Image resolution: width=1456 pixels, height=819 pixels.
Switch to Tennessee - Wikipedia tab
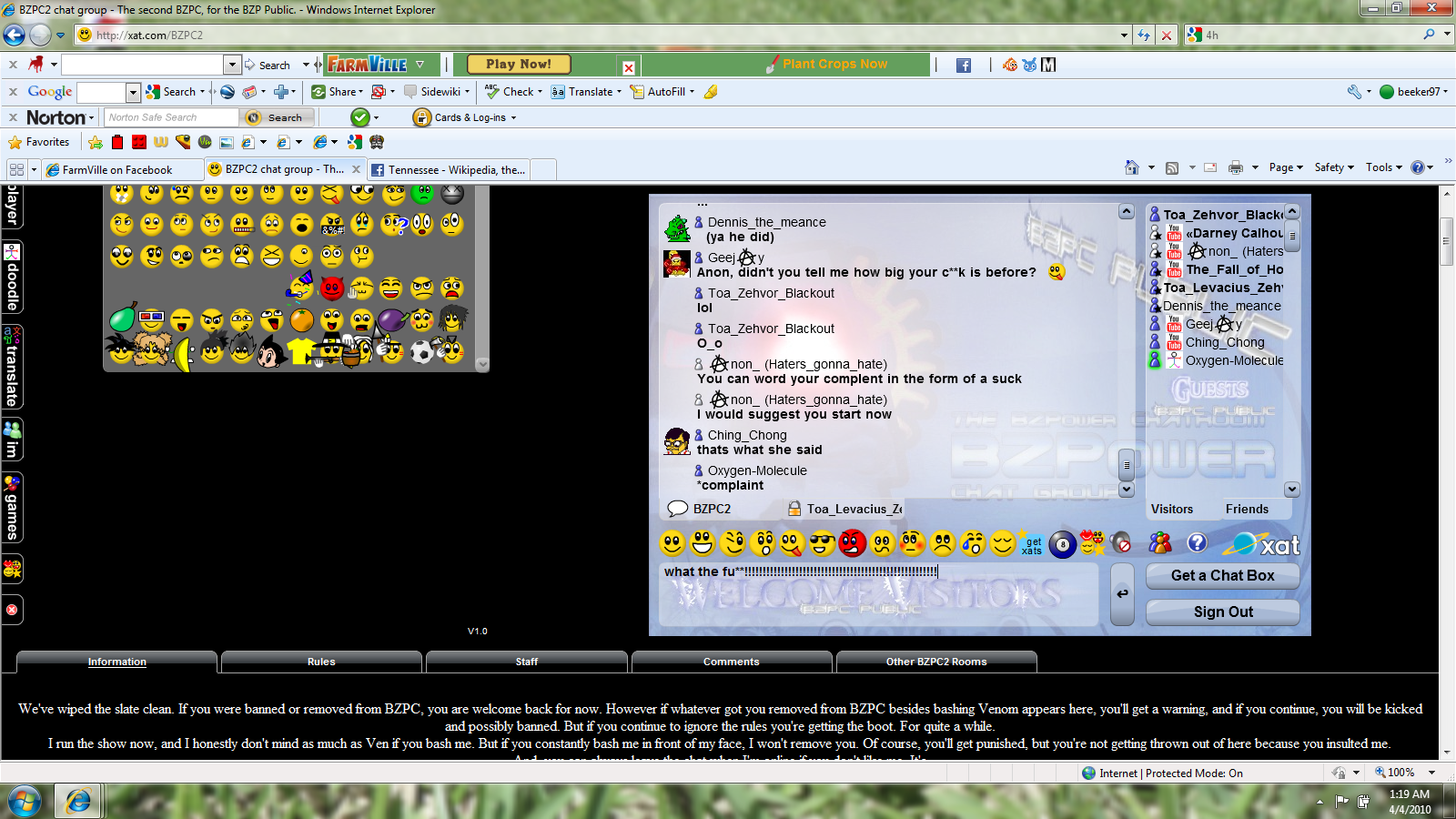click(x=450, y=169)
